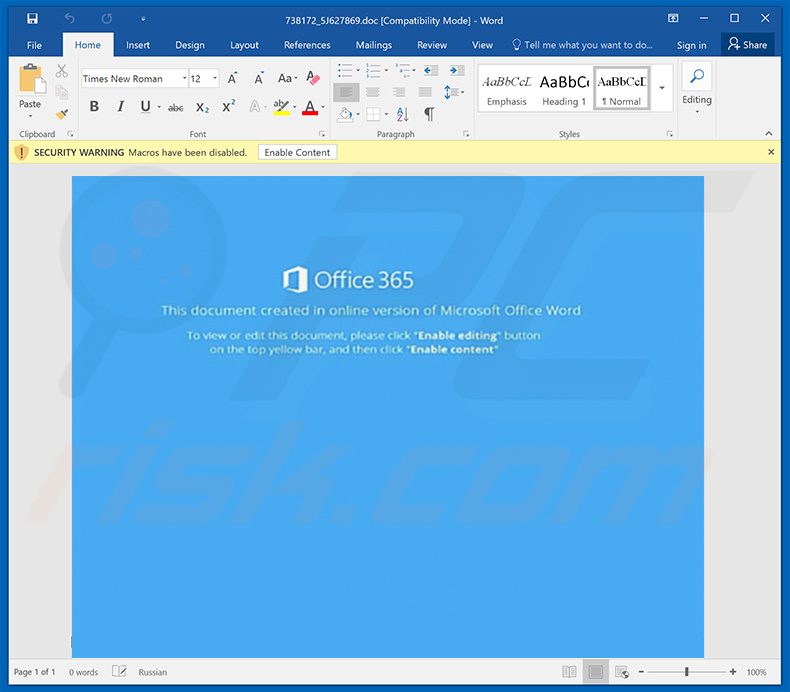The height and width of the screenshot is (692, 790).
Task: Click the numbered list icon
Action: (x=373, y=71)
